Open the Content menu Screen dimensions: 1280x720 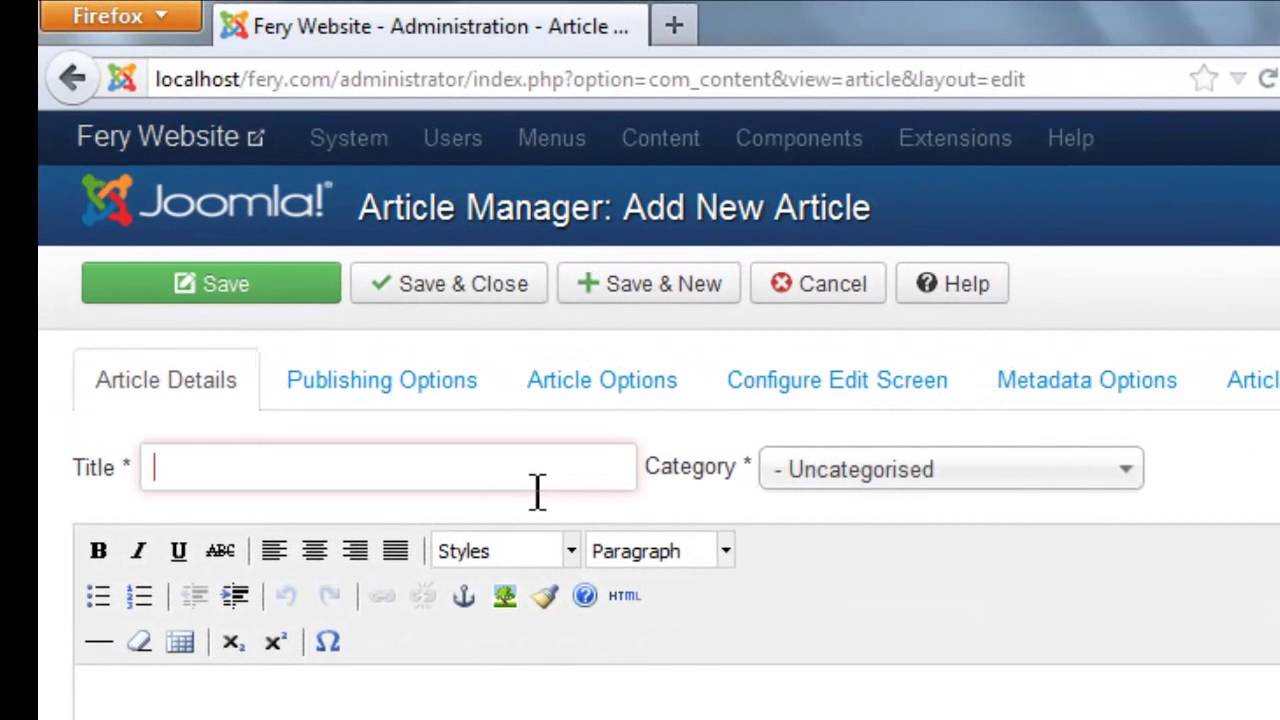coord(661,138)
